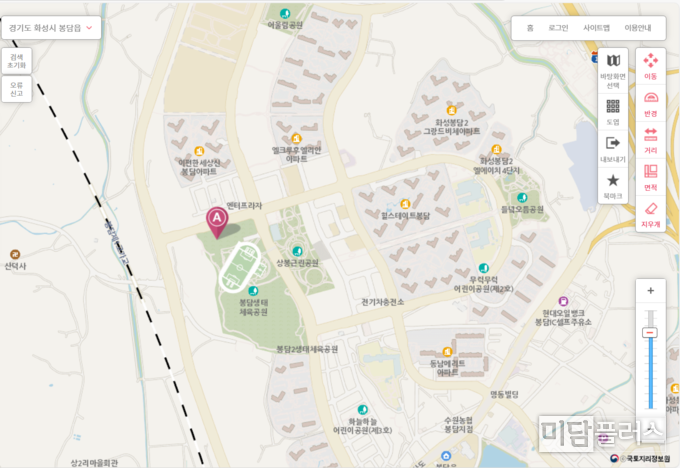The image size is (680, 468).
Task: Click the 지우개 eraser tool
Action: click(650, 214)
